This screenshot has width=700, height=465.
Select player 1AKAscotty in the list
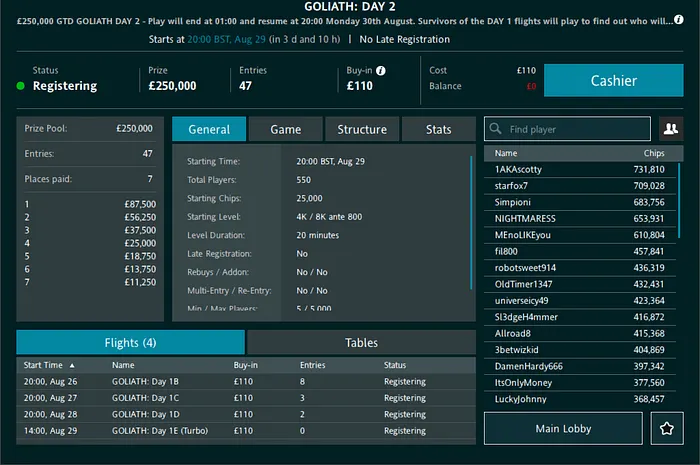(x=575, y=170)
